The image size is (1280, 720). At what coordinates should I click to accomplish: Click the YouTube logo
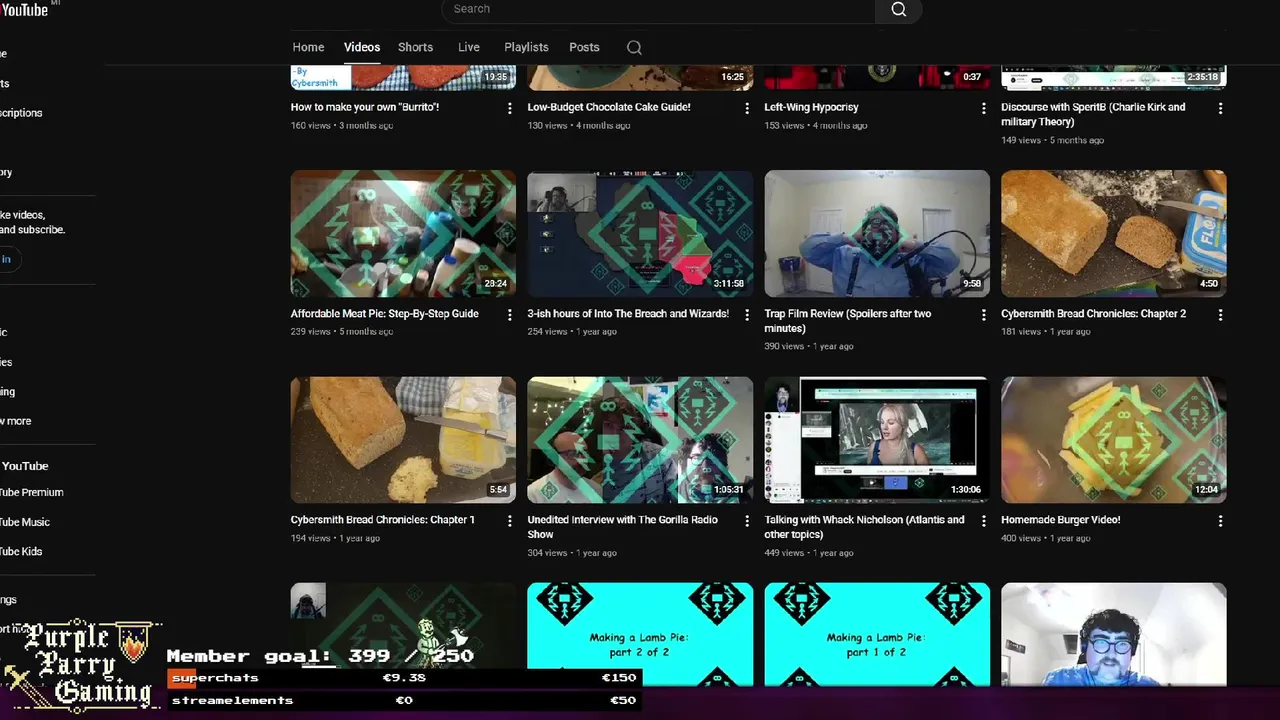click(24, 9)
